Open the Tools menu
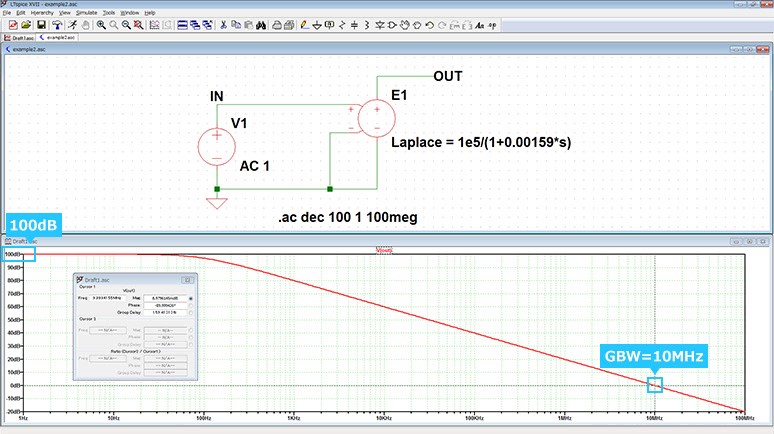This screenshot has height=434, width=774. [108, 12]
